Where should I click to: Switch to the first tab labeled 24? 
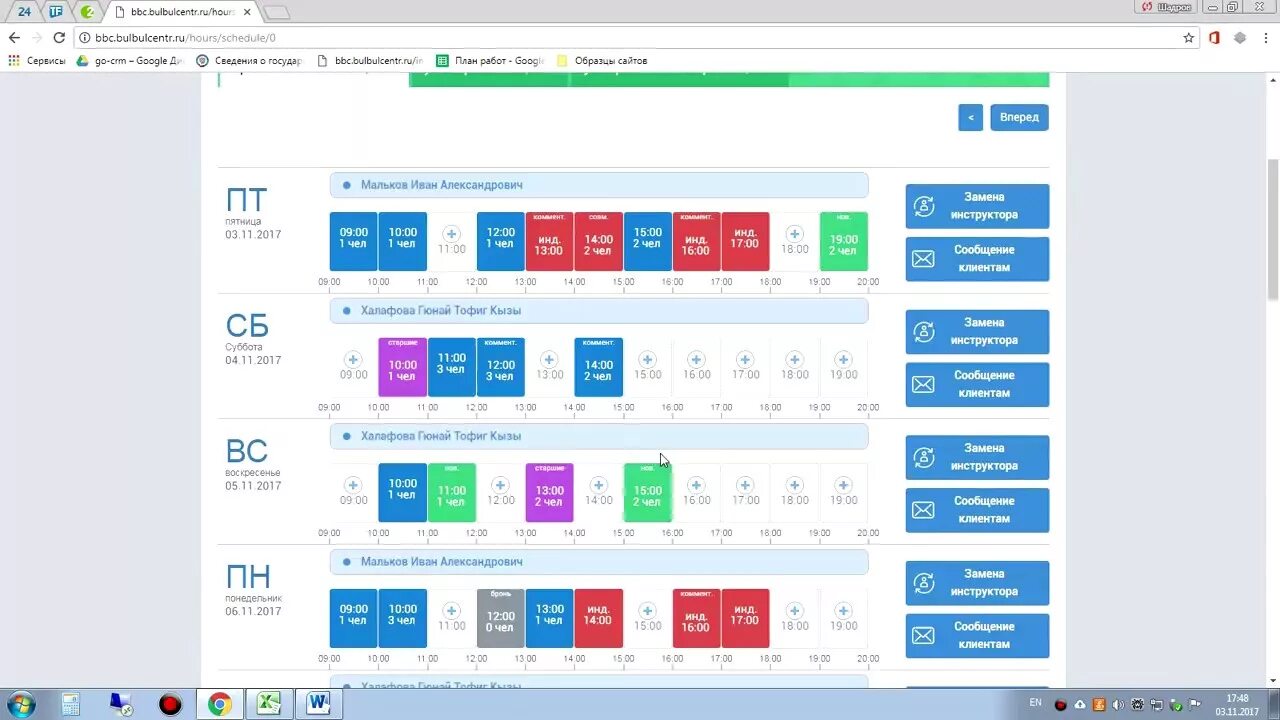click(24, 12)
